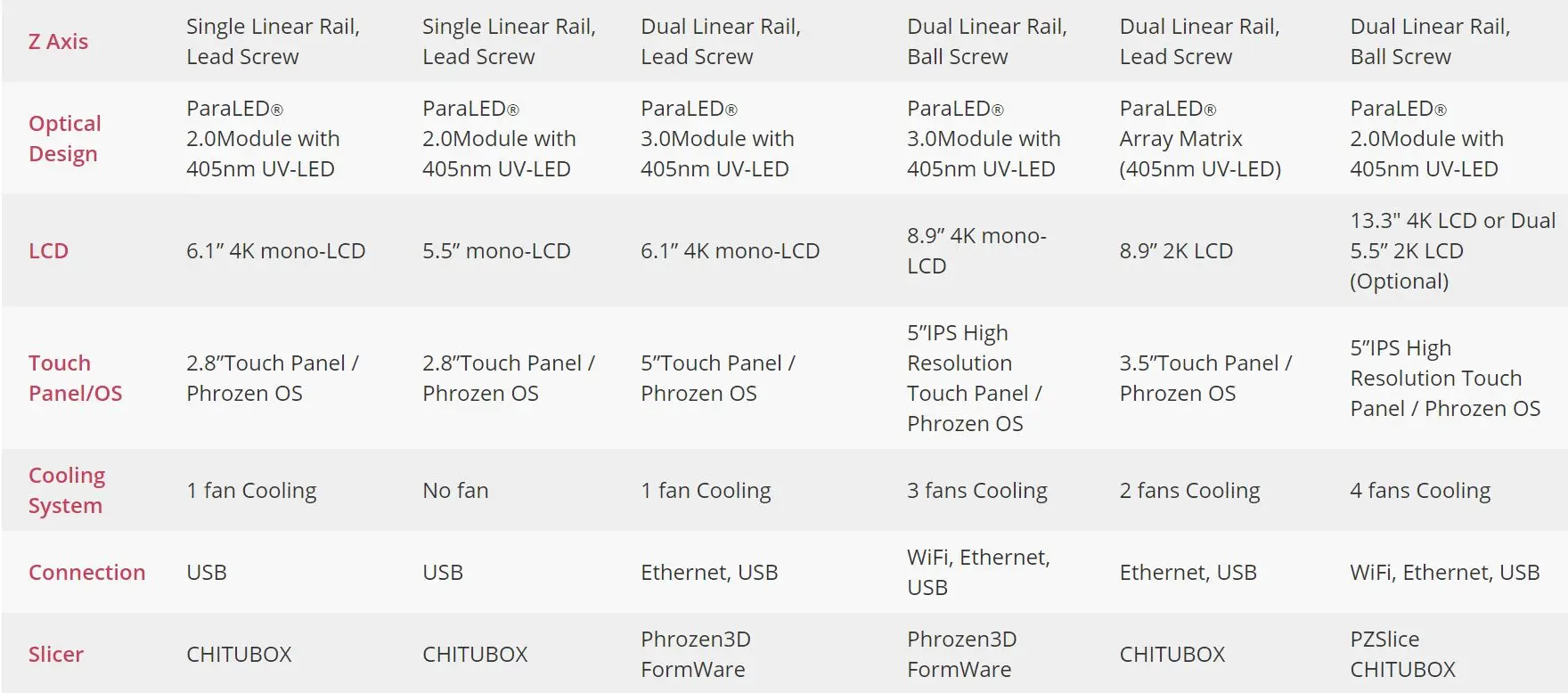Image resolution: width=1568 pixels, height=693 pixels.
Task: Click the "PZSlice CHITUBOX" slicer cell
Action: click(x=1402, y=654)
